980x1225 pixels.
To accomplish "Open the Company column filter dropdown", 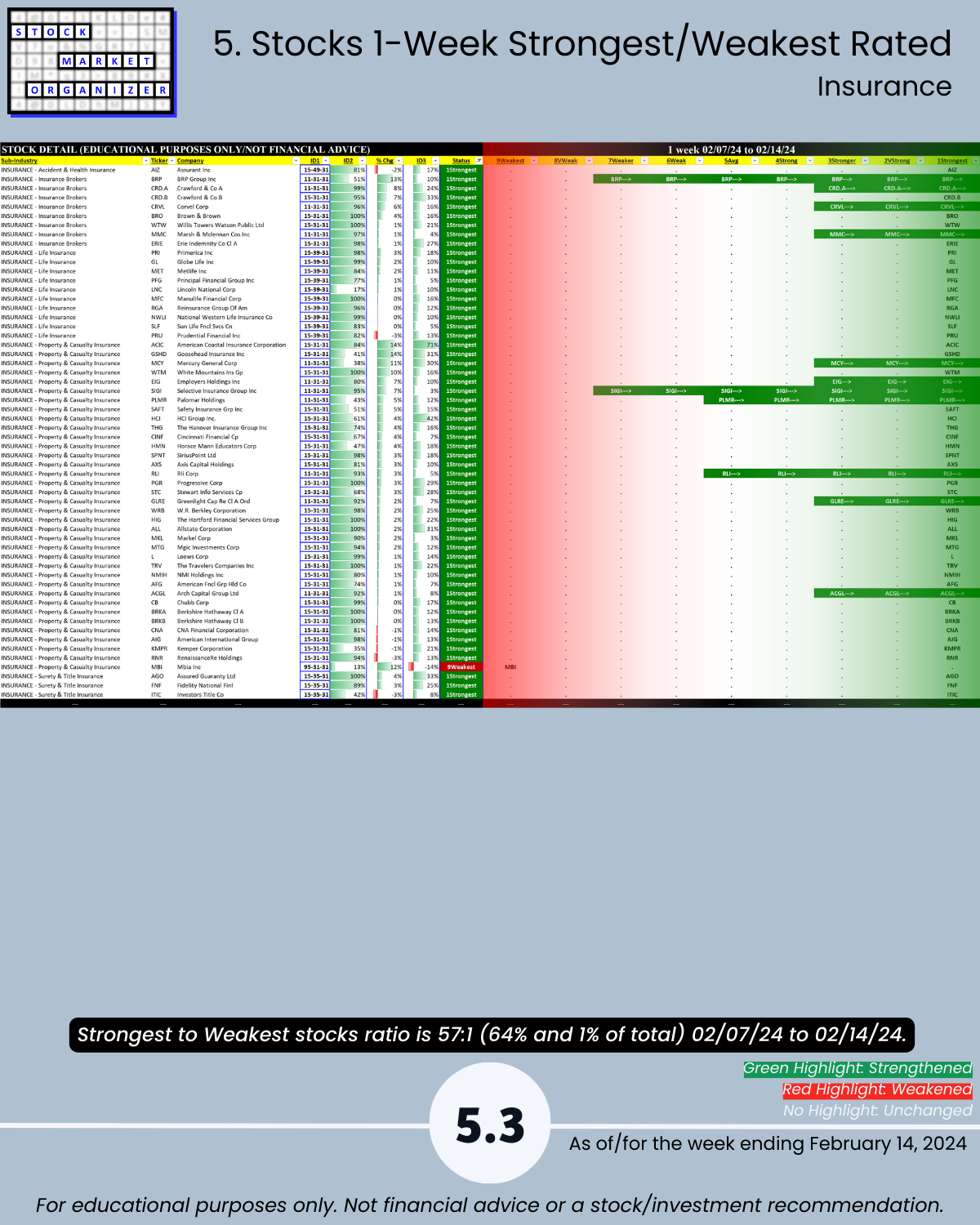I will [296, 161].
